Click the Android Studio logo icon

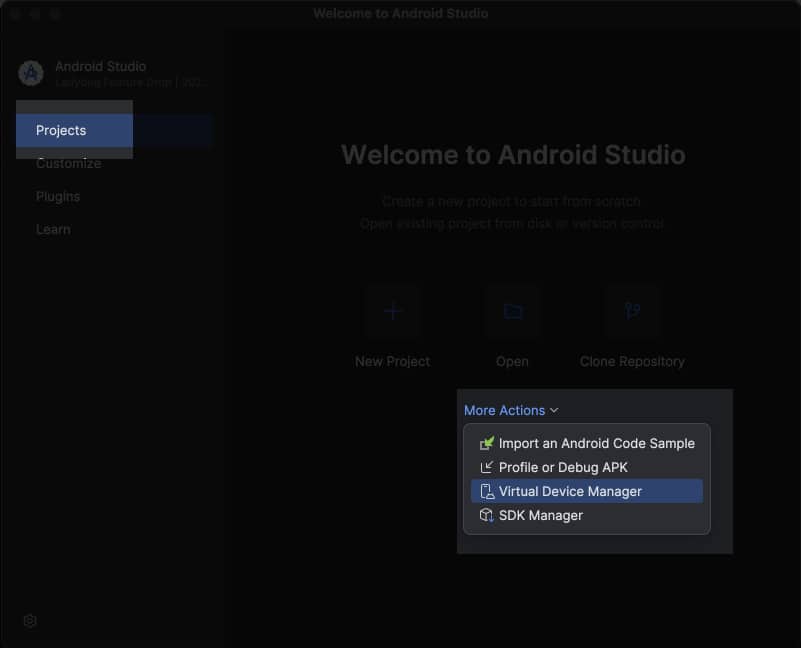point(31,73)
